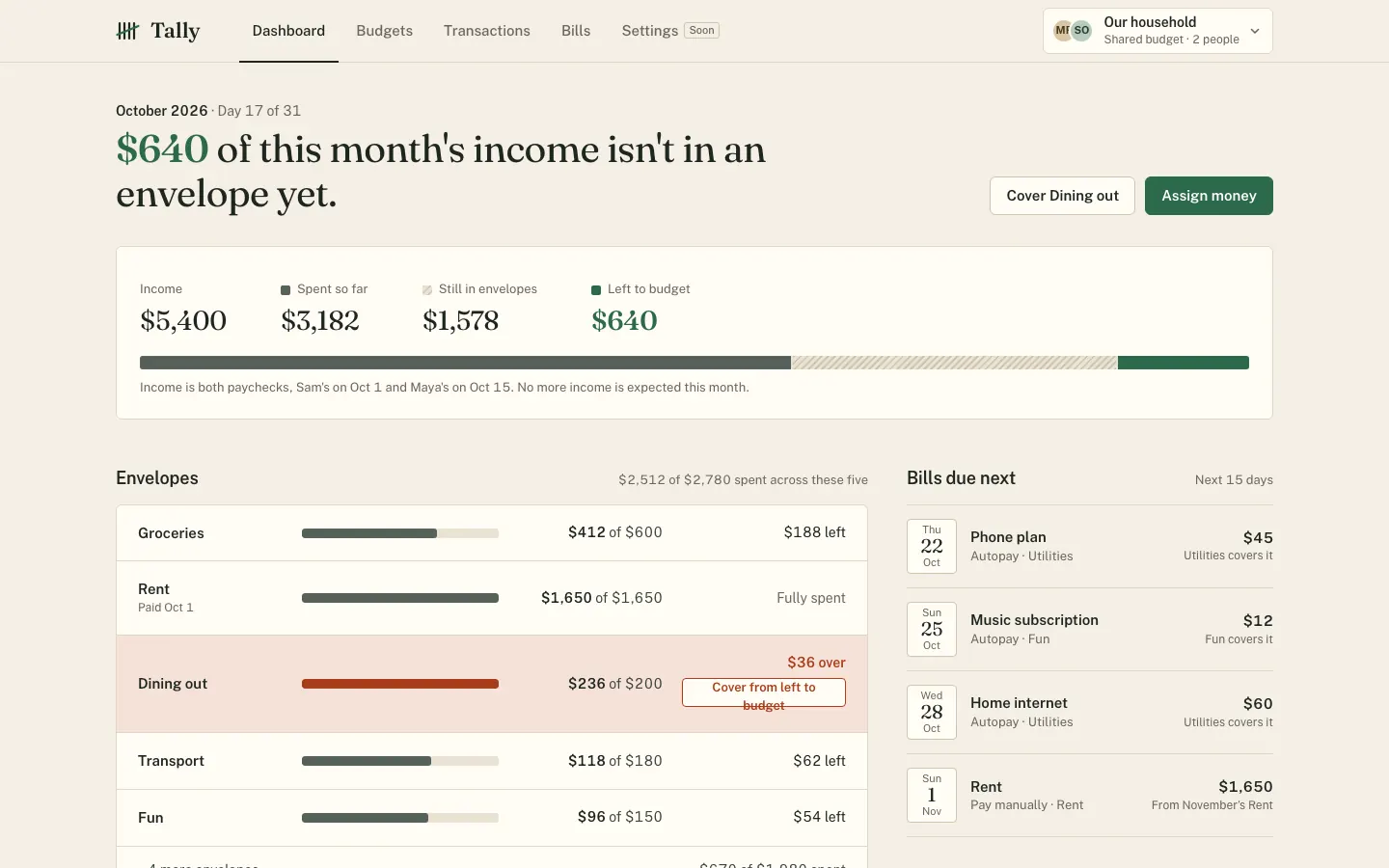
Task: Click the $62 left Transport value
Action: point(819,761)
